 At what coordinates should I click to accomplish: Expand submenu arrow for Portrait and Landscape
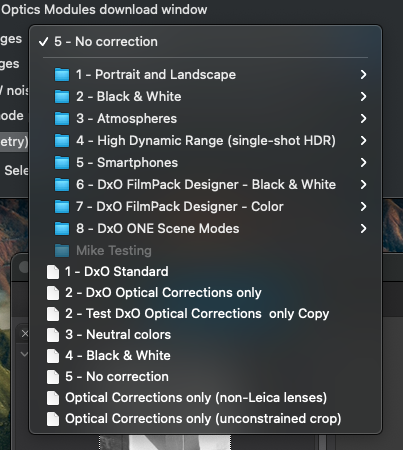(x=363, y=75)
